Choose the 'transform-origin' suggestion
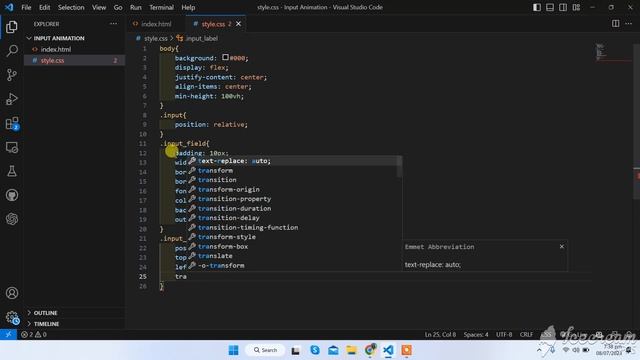 pos(292,189)
